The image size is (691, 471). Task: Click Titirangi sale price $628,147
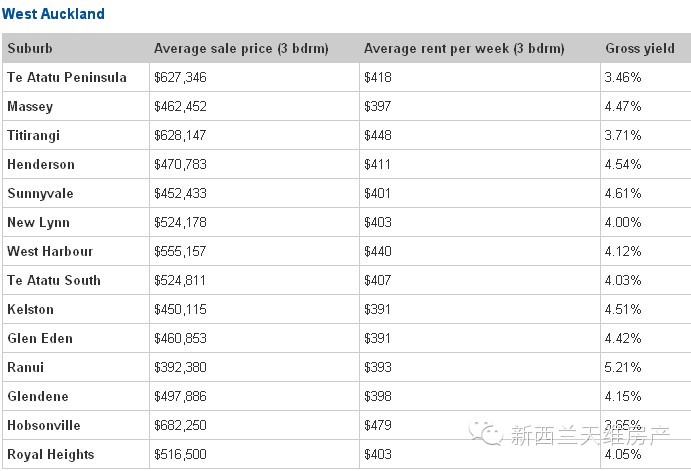180,135
